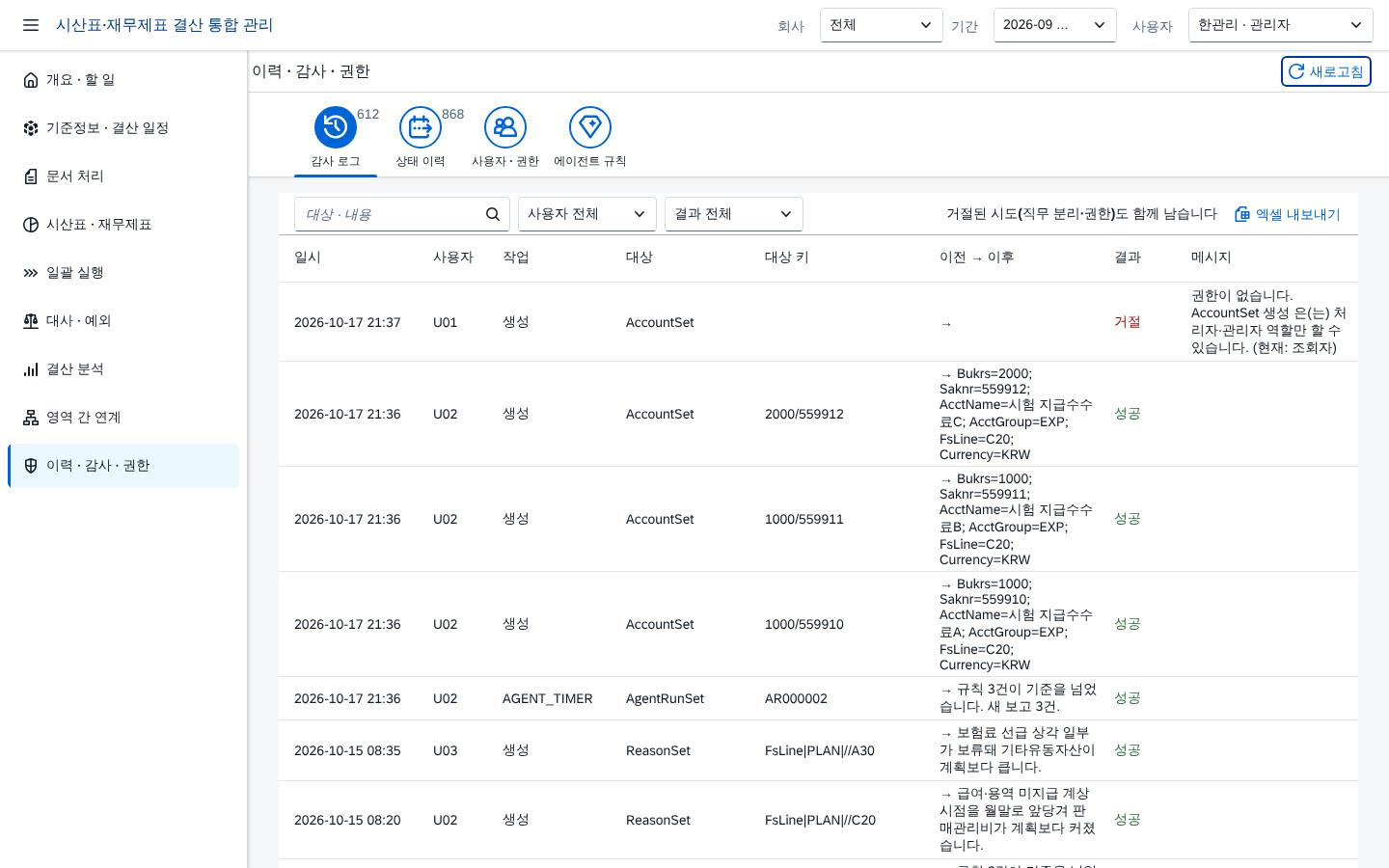
Task: Click the 결과 column header
Action: [1128, 258]
